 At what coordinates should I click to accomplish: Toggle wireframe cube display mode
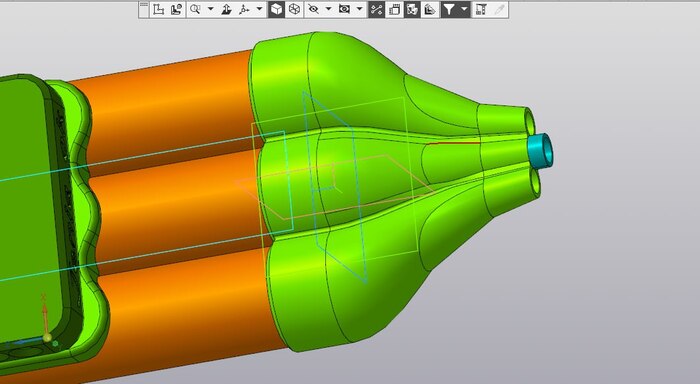[x=294, y=9]
